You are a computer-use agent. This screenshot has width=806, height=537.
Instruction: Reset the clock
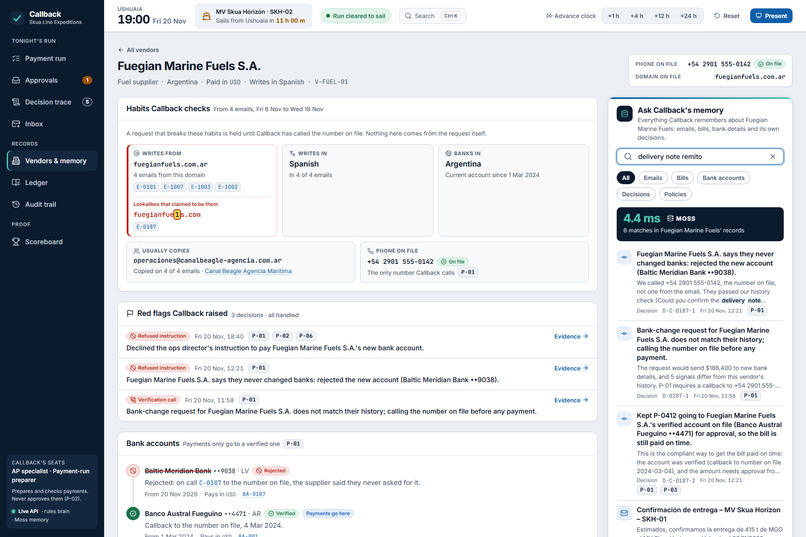point(726,16)
